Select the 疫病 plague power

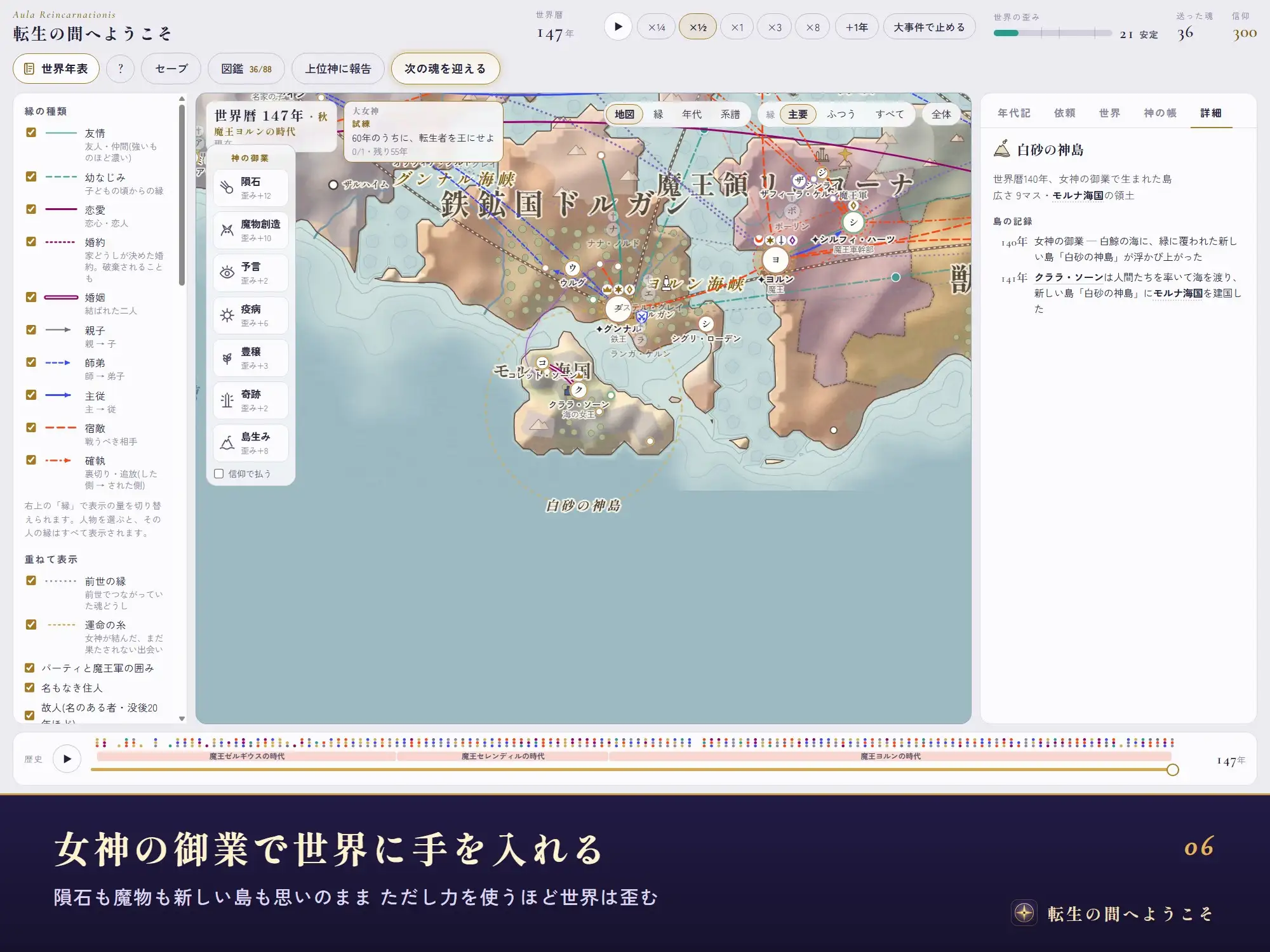pos(251,315)
